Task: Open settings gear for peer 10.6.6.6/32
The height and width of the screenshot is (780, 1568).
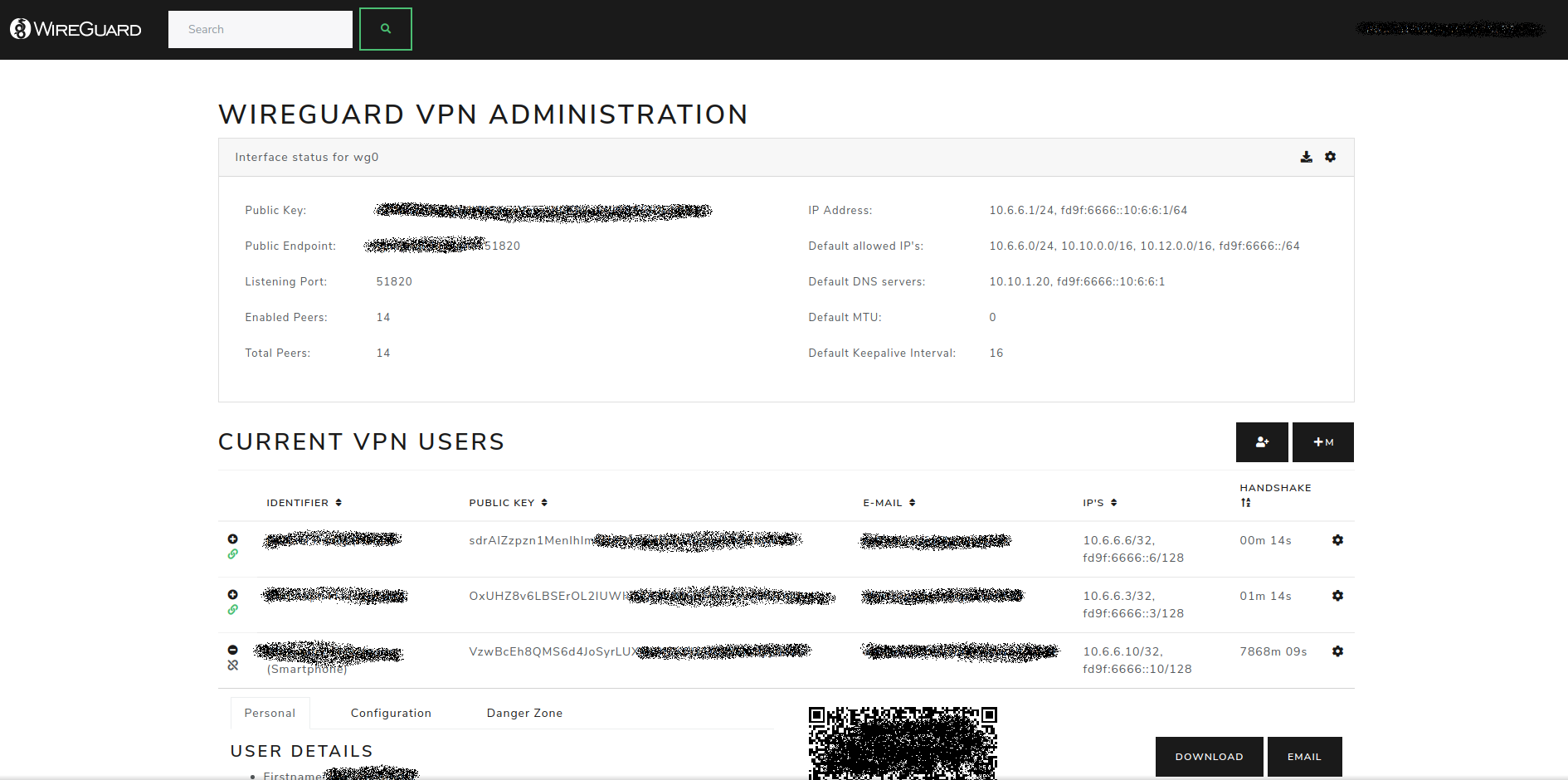Action: (x=1337, y=540)
